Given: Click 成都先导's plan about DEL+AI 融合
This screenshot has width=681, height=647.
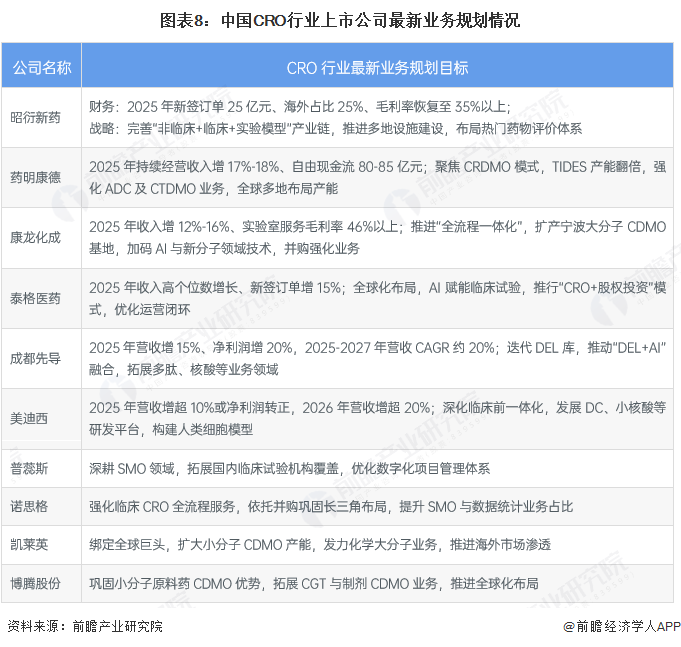Looking at the screenshot, I should point(377,358).
